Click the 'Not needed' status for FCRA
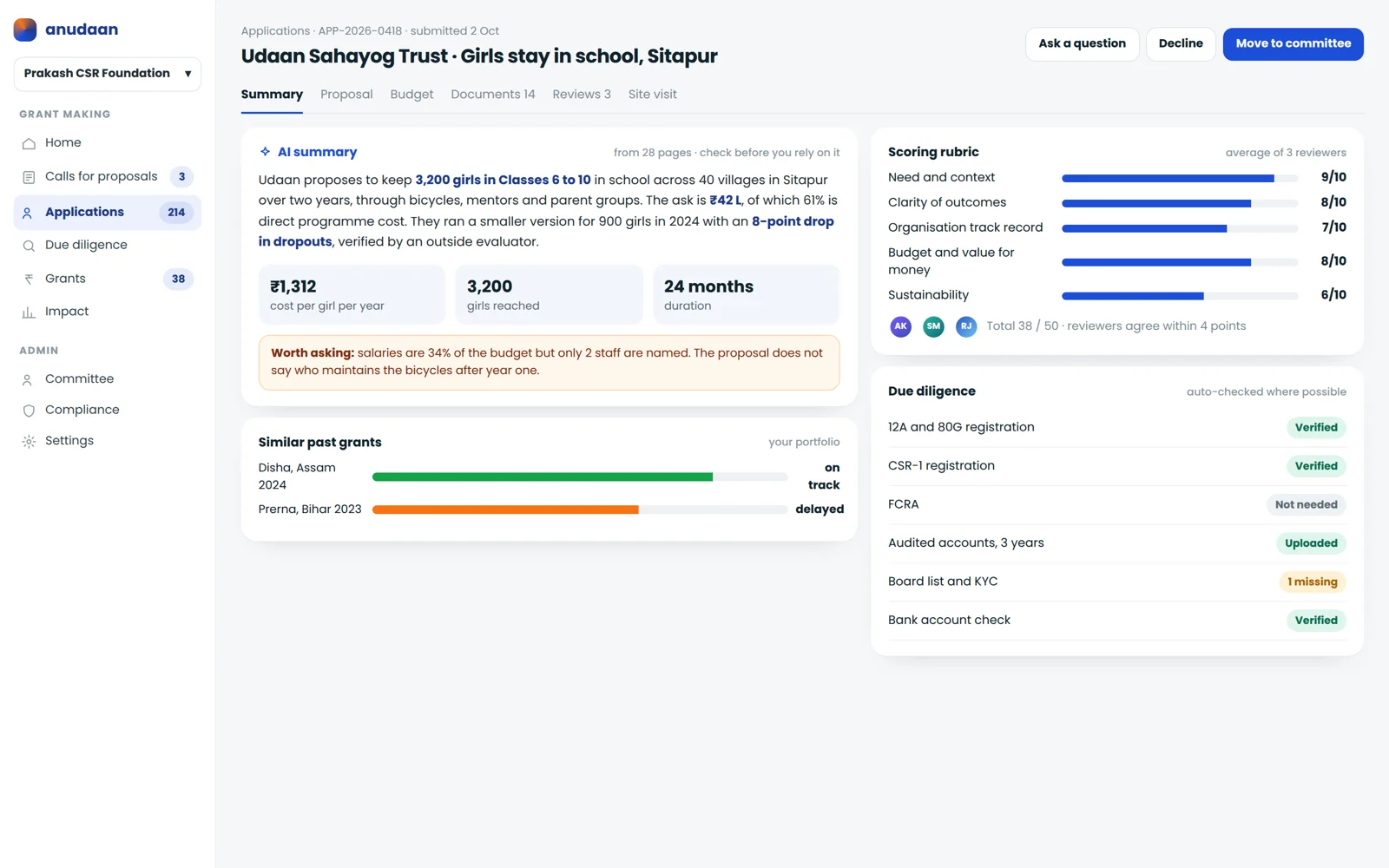1389x868 pixels. (1306, 505)
